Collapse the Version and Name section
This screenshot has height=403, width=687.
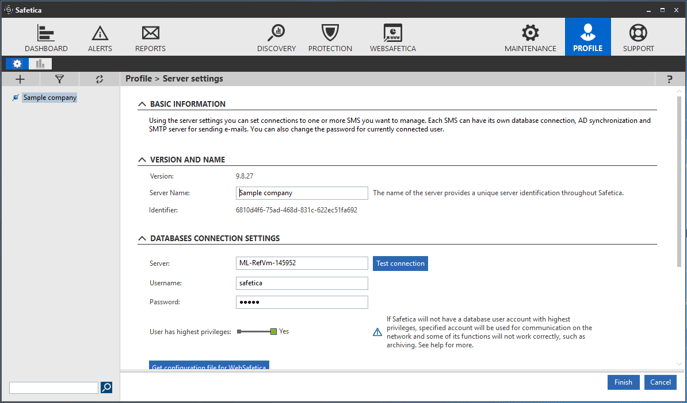pos(142,160)
